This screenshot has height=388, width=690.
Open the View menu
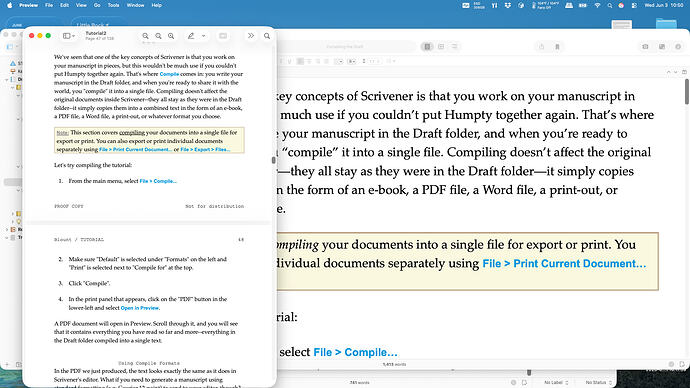click(81, 5)
